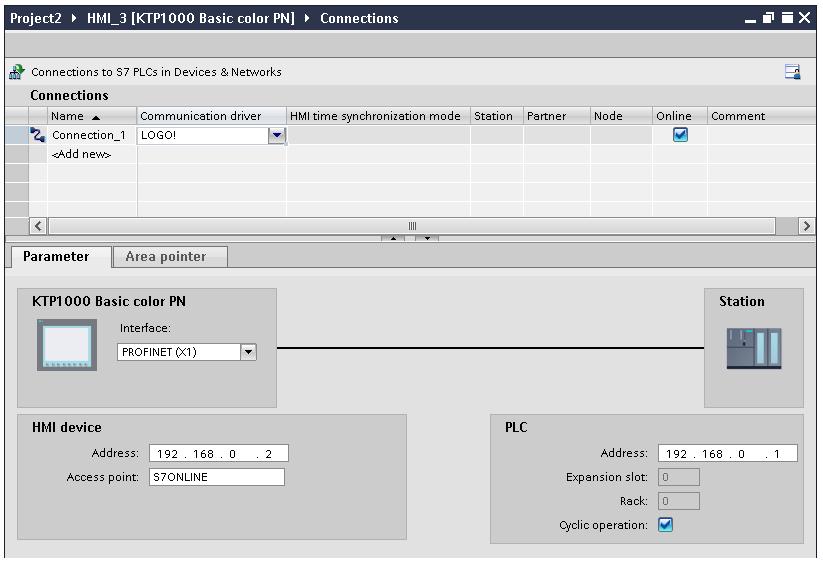Restore the Connections editor window
The width and height of the screenshot is (823, 562).
coord(768,18)
